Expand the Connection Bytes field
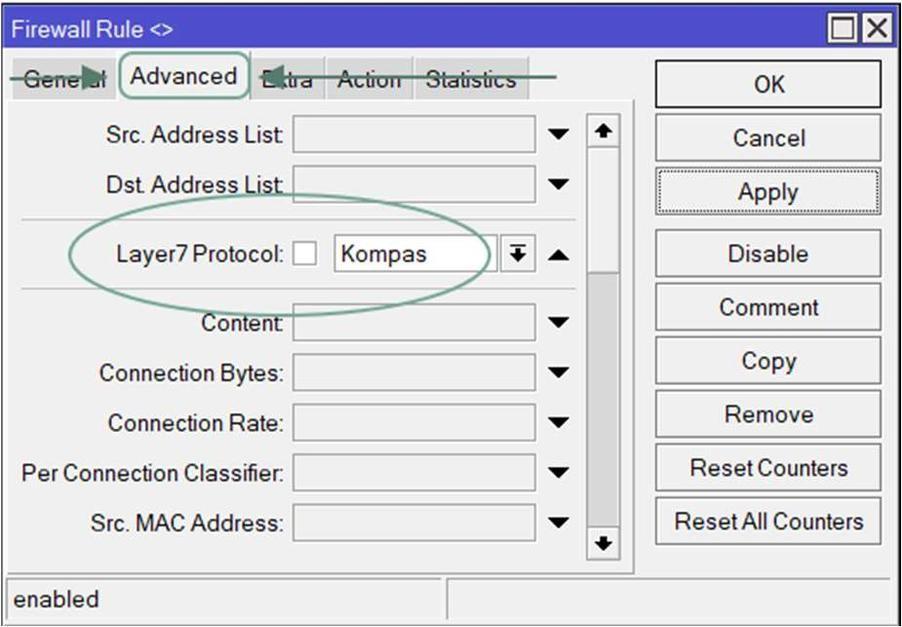The width and height of the screenshot is (902, 627). (x=558, y=373)
